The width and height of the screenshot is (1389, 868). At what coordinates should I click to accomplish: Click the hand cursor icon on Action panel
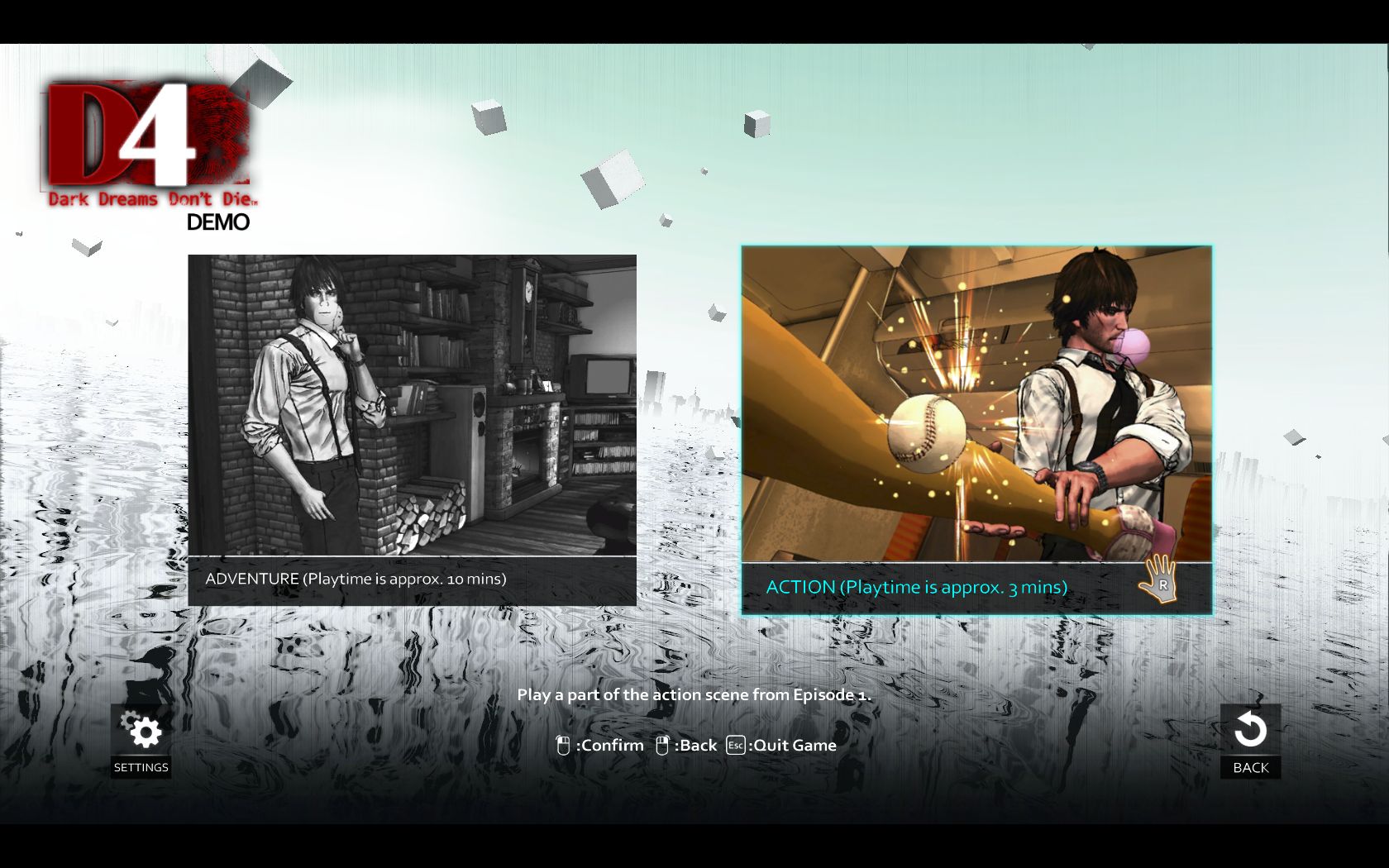pos(1158,579)
